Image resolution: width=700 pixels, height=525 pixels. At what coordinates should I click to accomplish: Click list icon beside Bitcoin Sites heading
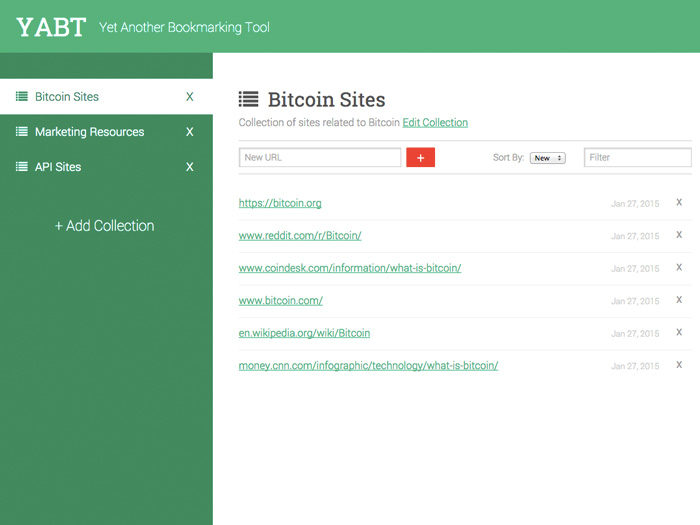click(248, 99)
